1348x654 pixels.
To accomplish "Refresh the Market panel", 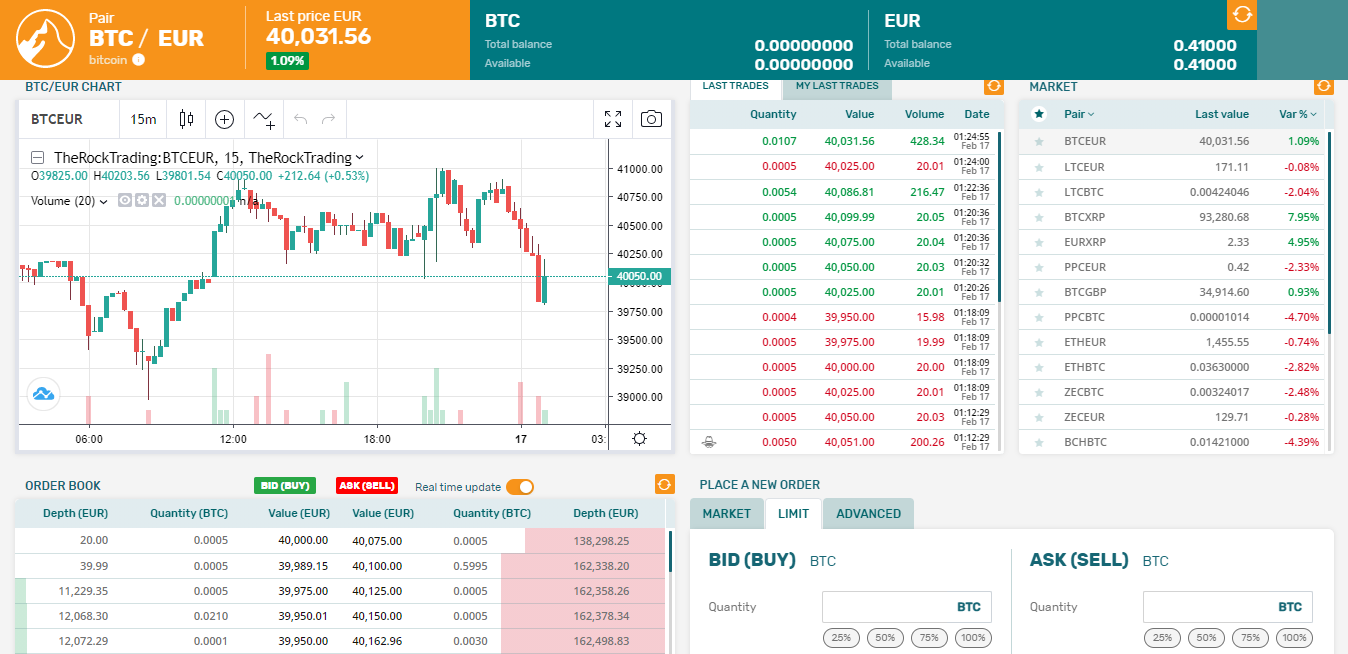I will tap(1323, 86).
